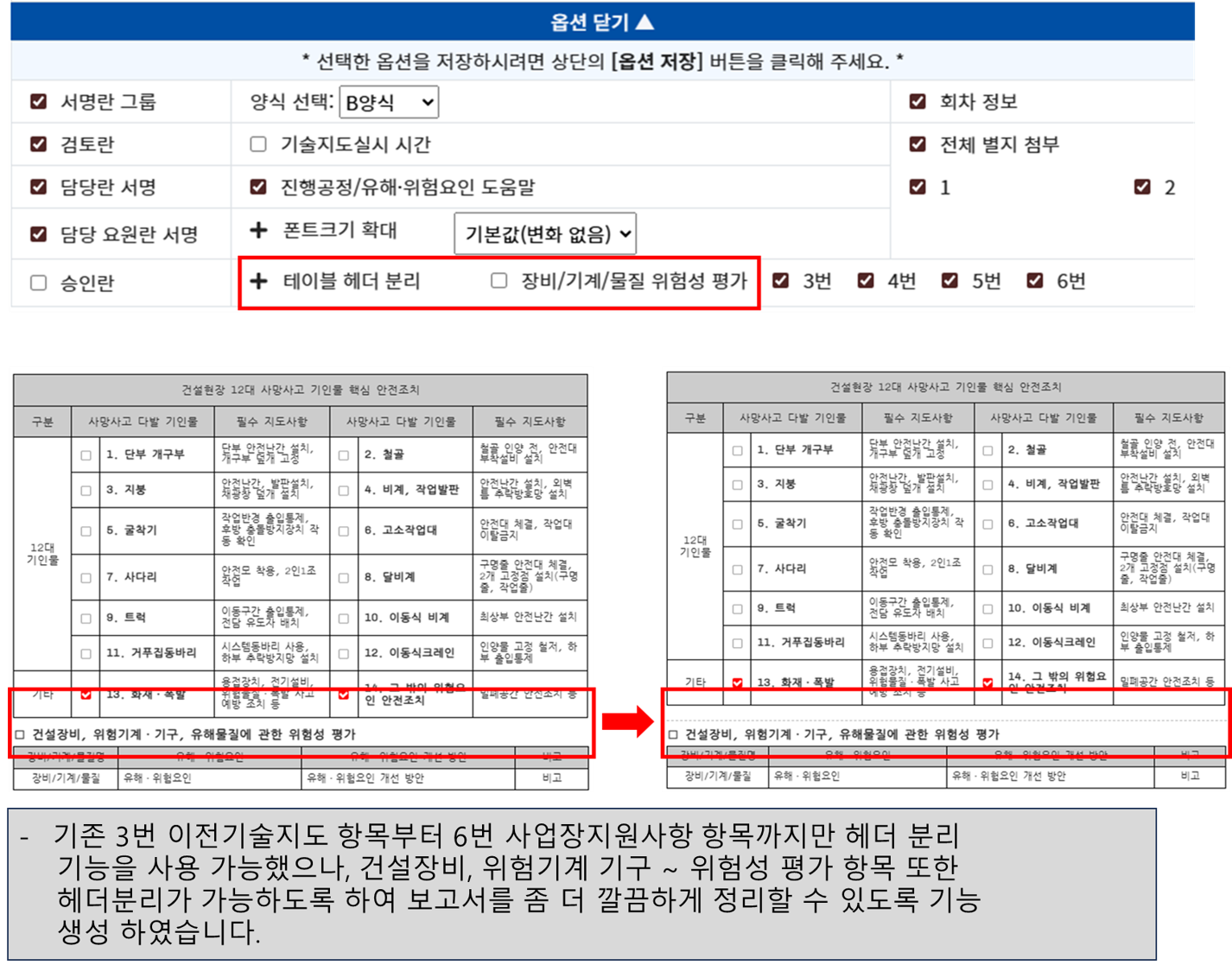Screen dimensions: 1232x965
Task: Uncheck the 검토란 checkbox
Action: (x=38, y=143)
